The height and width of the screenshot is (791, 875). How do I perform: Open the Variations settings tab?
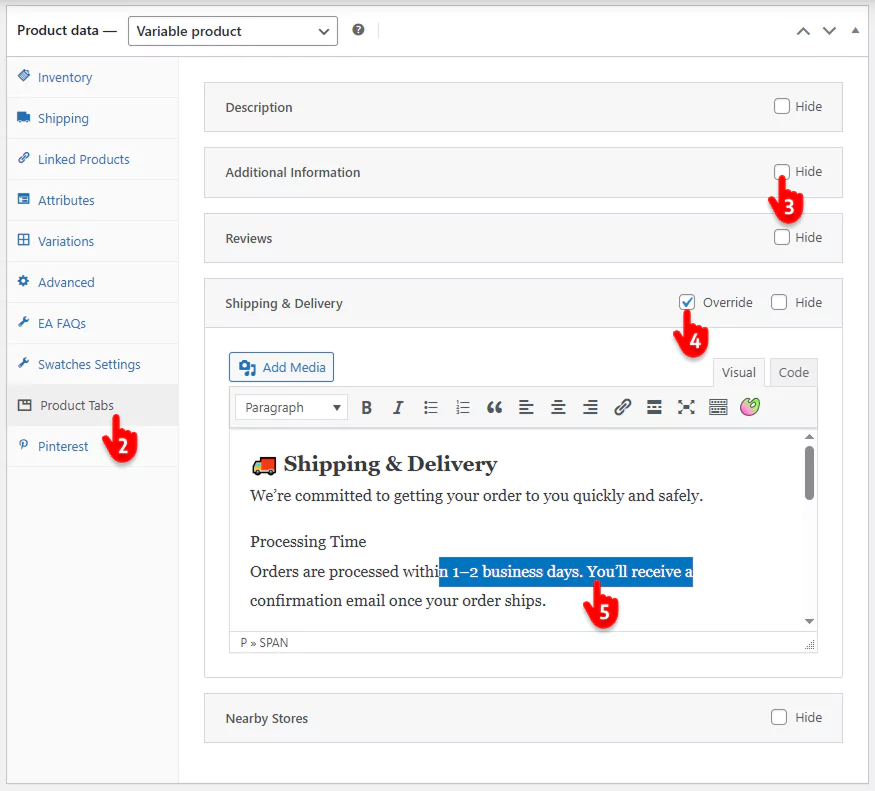pyautogui.click(x=93, y=241)
